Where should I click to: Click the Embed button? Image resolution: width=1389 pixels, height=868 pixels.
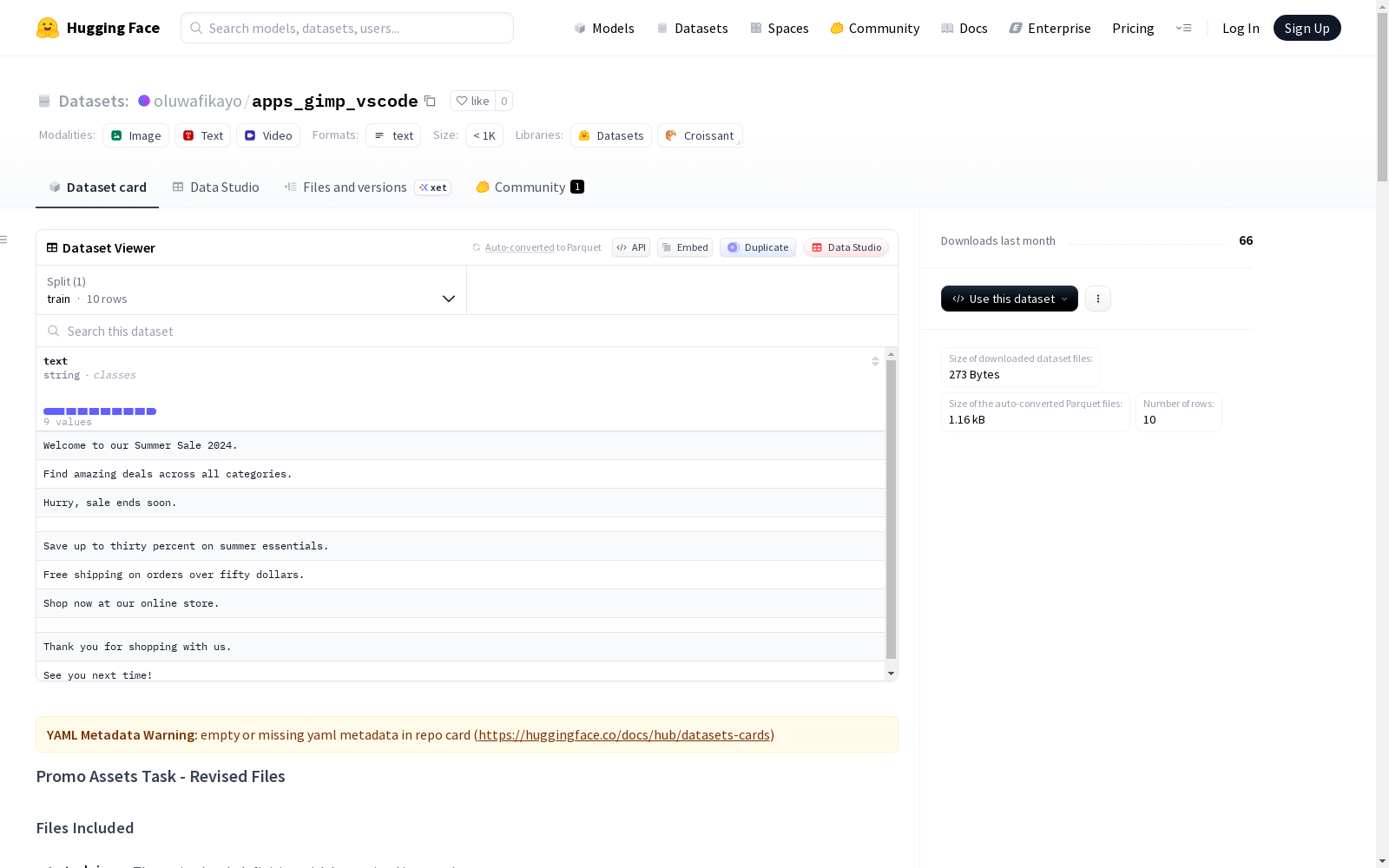[x=685, y=247]
